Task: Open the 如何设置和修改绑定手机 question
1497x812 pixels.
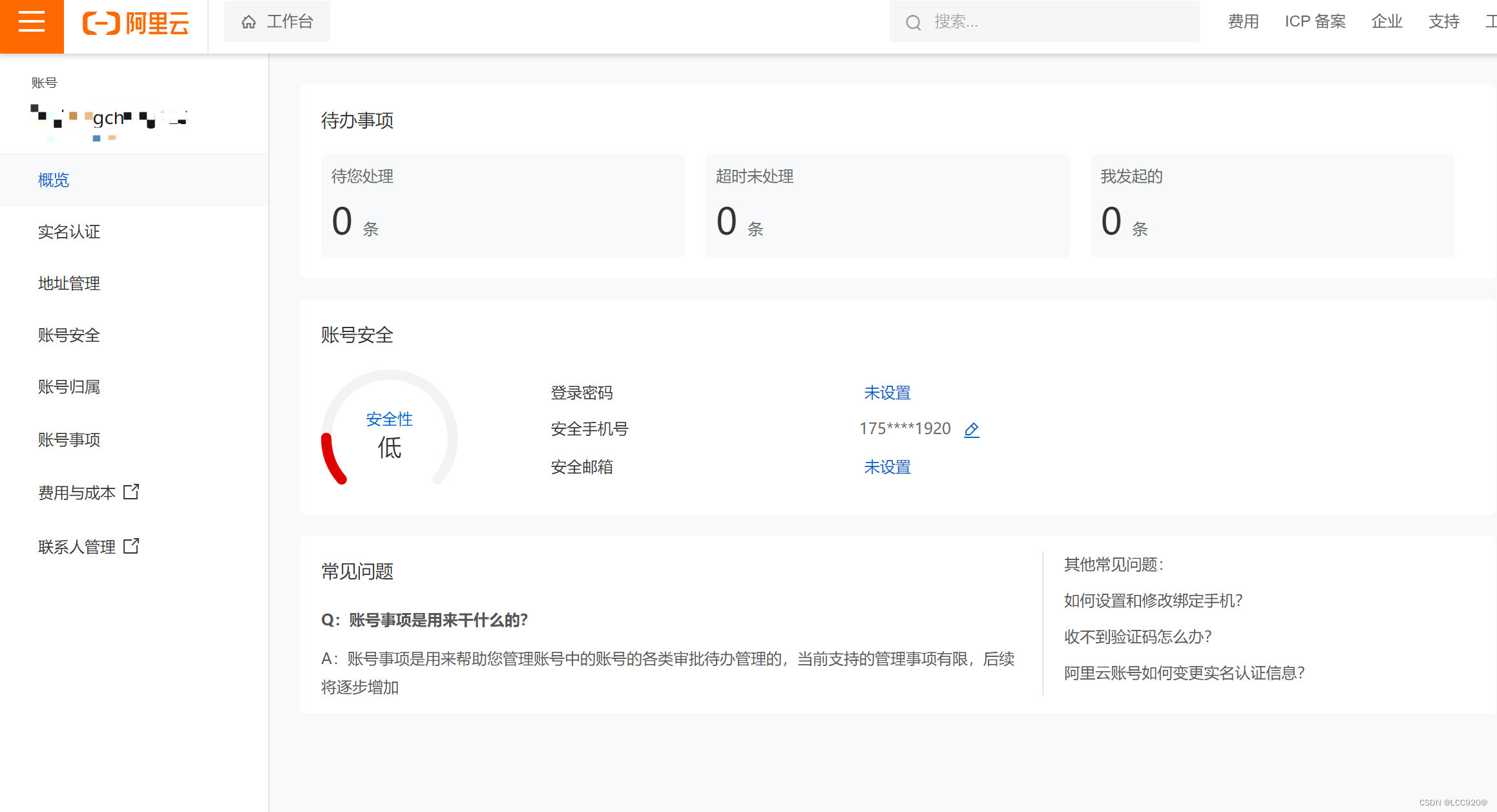Action: (x=1153, y=601)
